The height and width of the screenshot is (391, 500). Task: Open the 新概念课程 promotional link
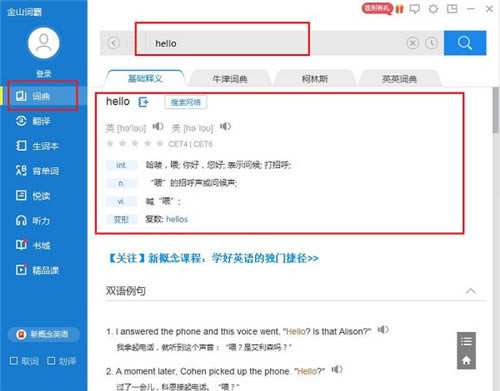tap(213, 258)
